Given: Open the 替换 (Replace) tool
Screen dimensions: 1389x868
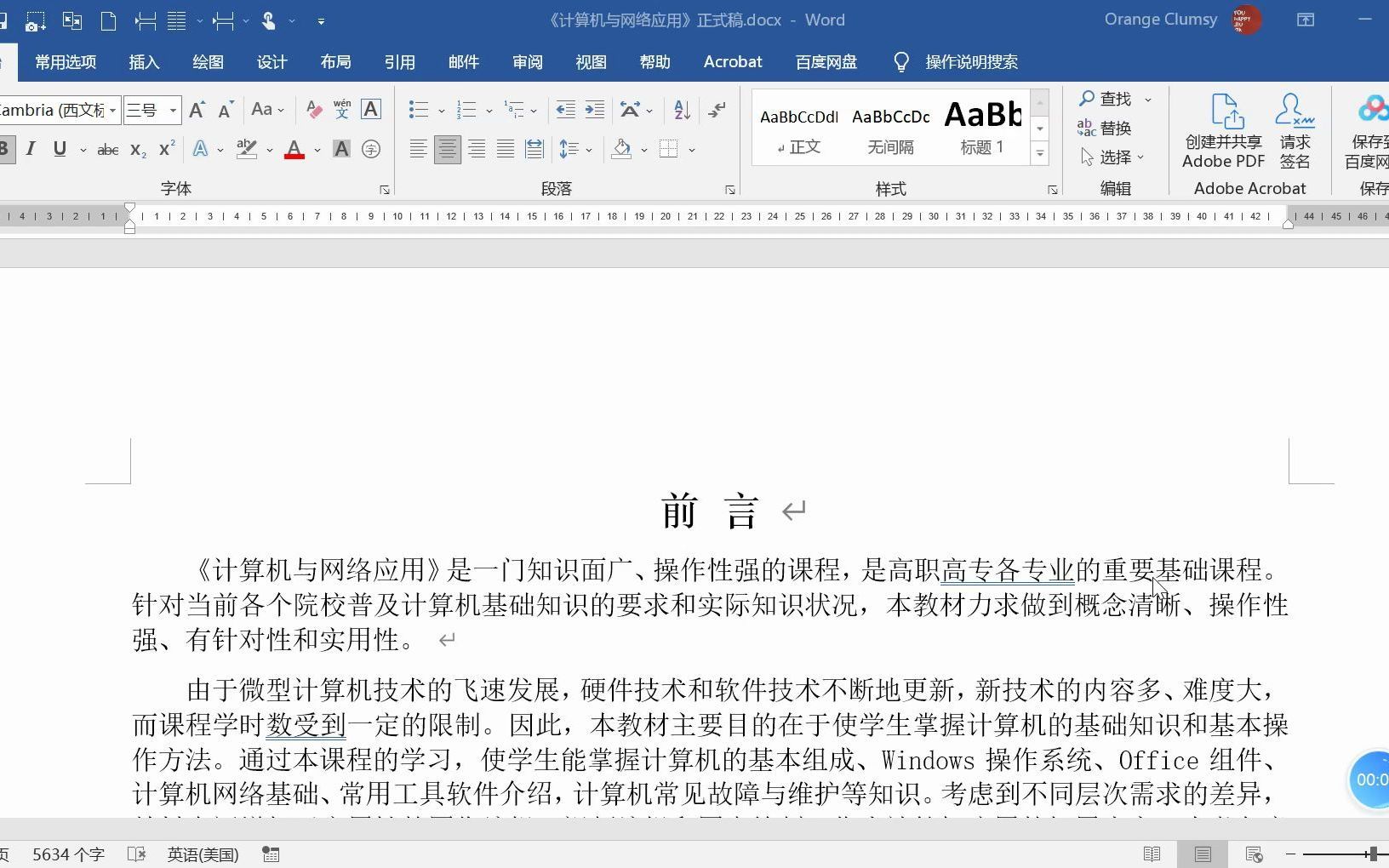Looking at the screenshot, I should [1115, 128].
